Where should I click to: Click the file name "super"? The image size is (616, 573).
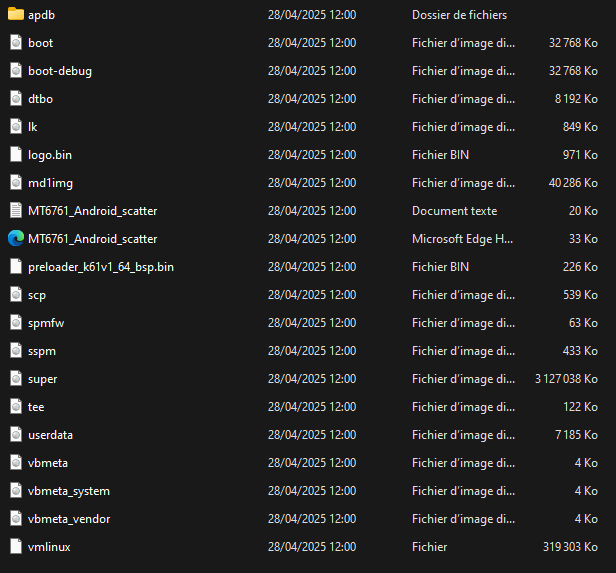(x=42, y=379)
